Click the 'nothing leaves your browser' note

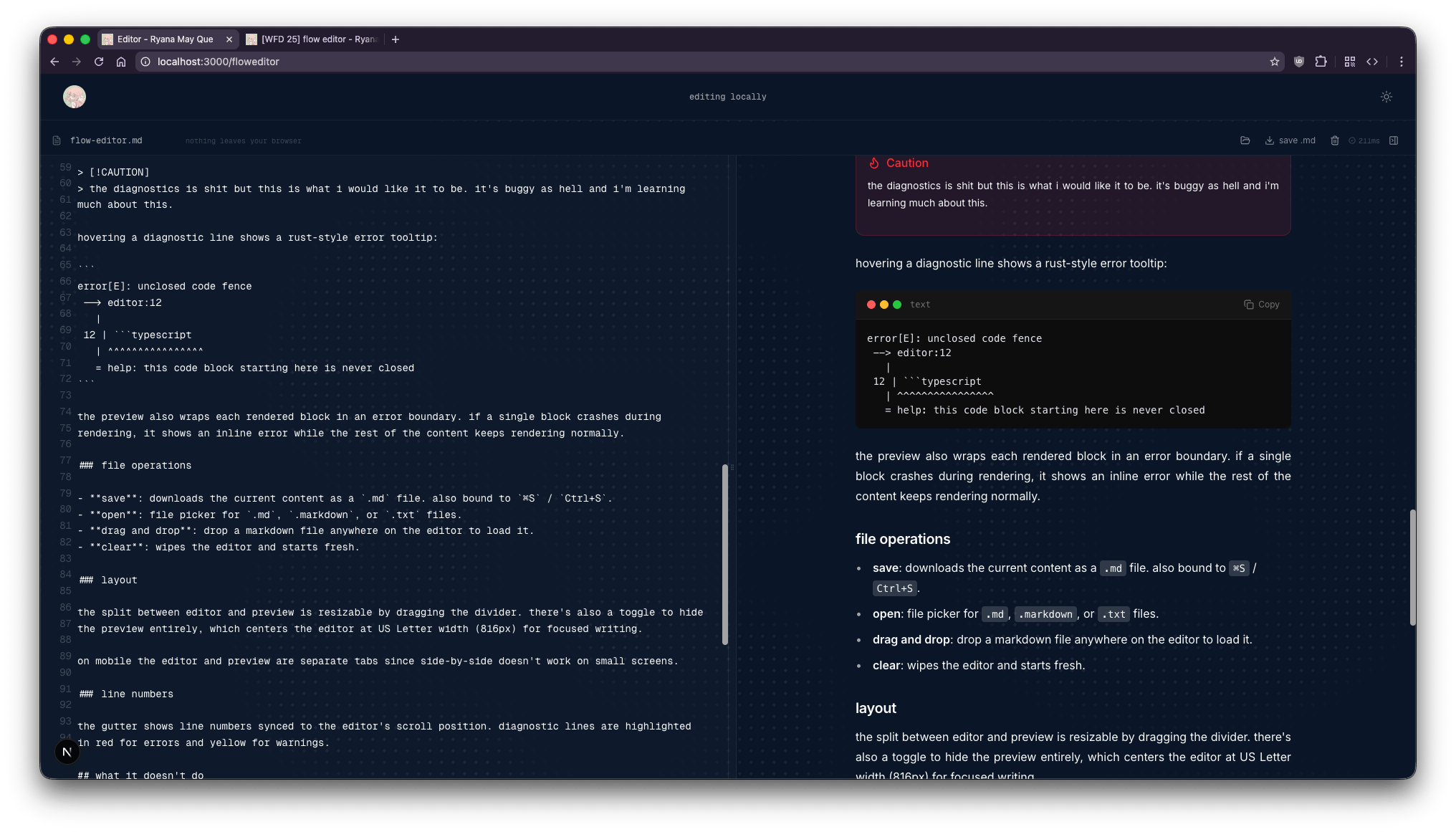[243, 141]
